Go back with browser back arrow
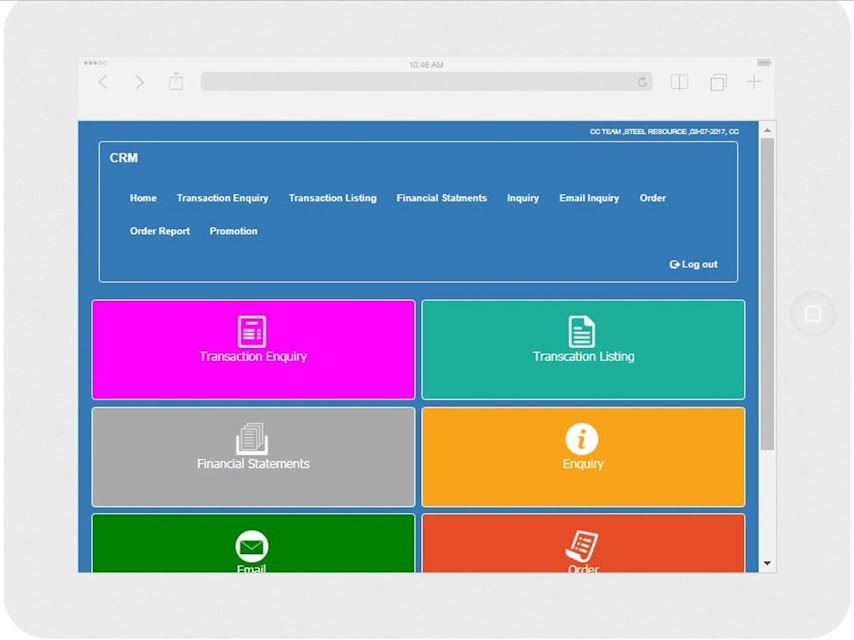The height and width of the screenshot is (640, 854). coord(102,82)
